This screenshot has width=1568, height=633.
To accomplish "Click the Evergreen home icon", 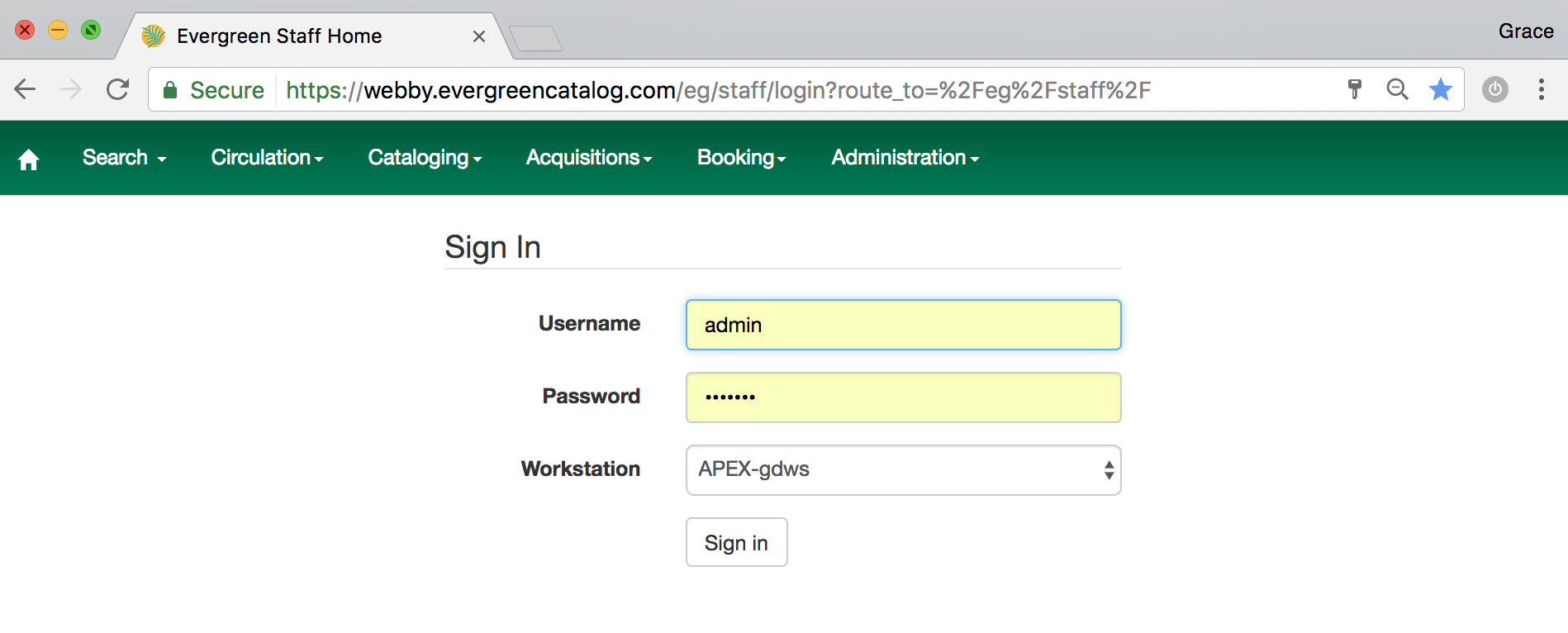I will pos(29,159).
